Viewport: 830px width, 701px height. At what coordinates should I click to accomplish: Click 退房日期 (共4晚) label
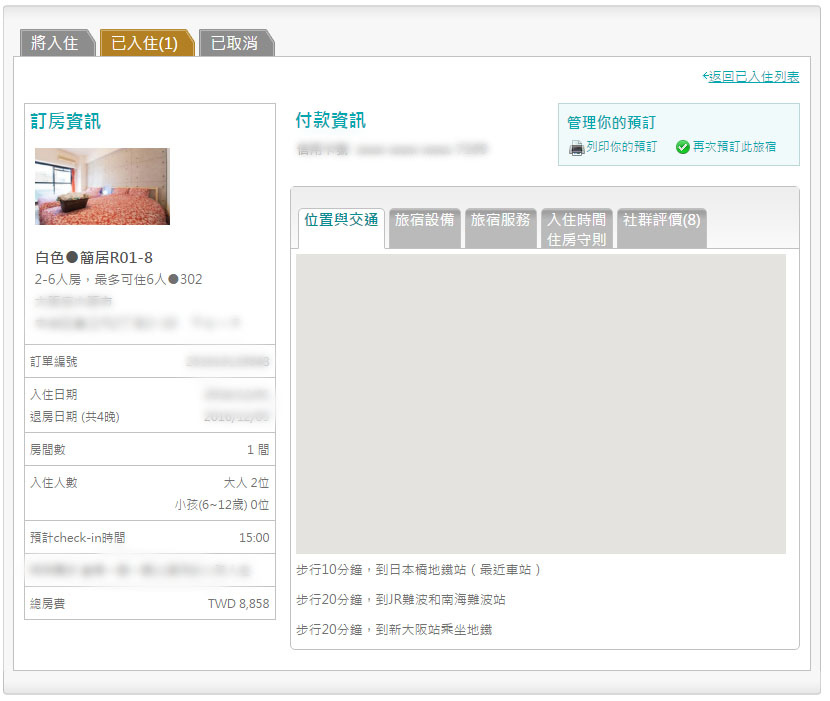[x=75, y=417]
